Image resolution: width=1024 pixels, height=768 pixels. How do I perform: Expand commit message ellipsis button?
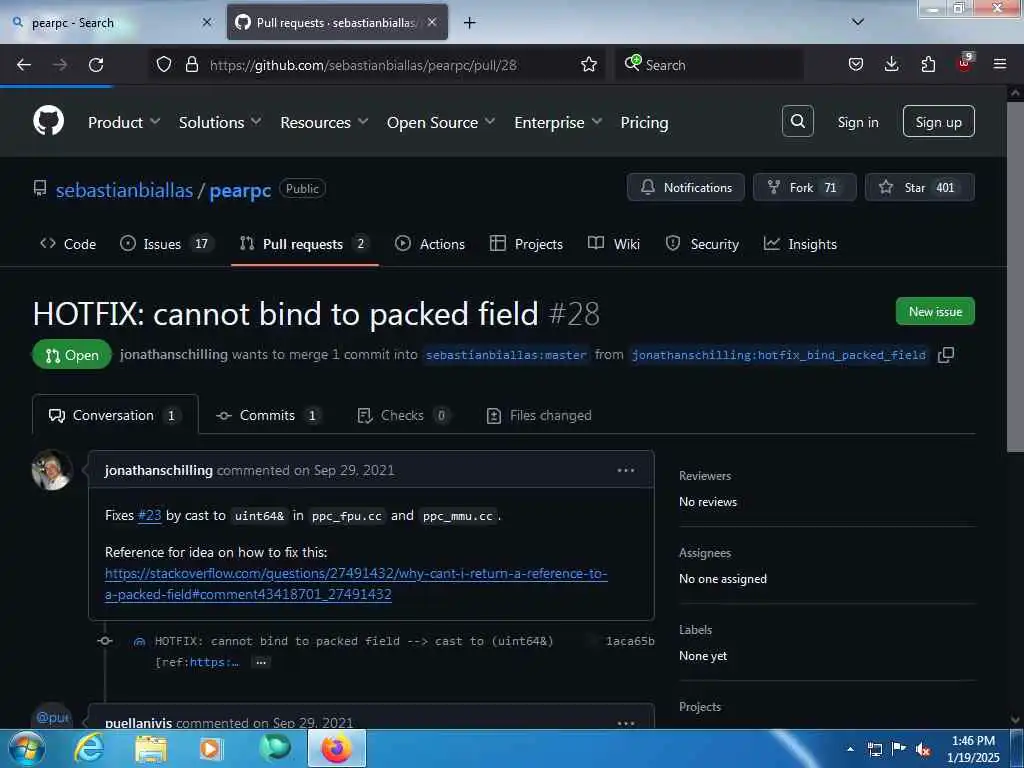tap(261, 662)
